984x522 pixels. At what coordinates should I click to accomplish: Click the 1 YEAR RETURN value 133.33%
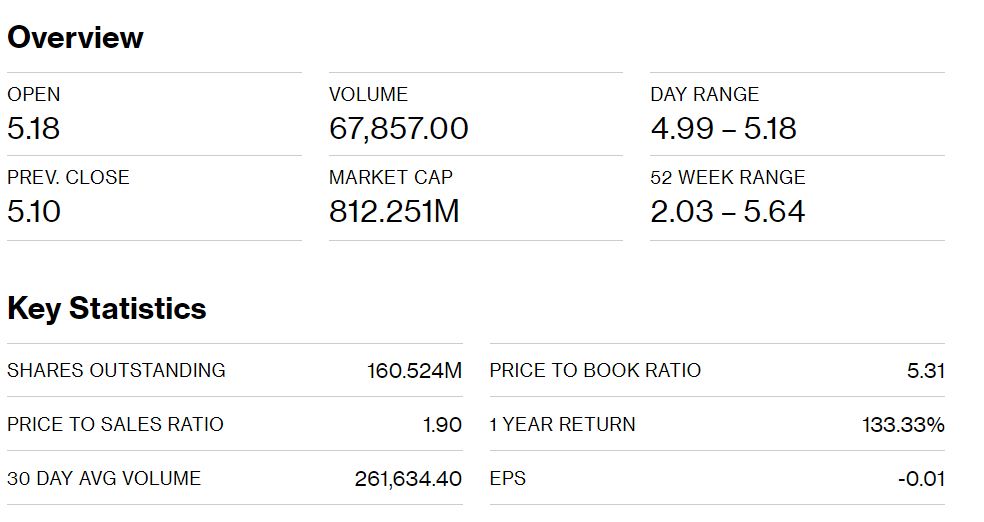pyautogui.click(x=903, y=425)
